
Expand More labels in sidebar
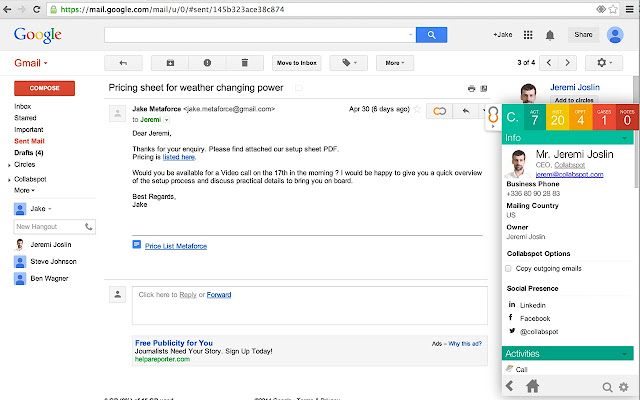click(x=24, y=190)
